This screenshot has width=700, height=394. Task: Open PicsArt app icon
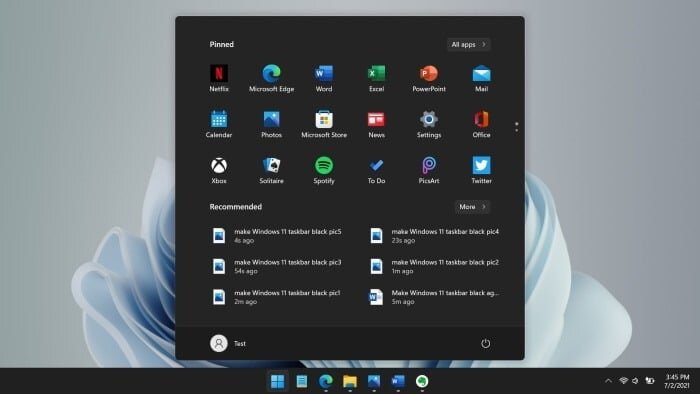pos(429,170)
